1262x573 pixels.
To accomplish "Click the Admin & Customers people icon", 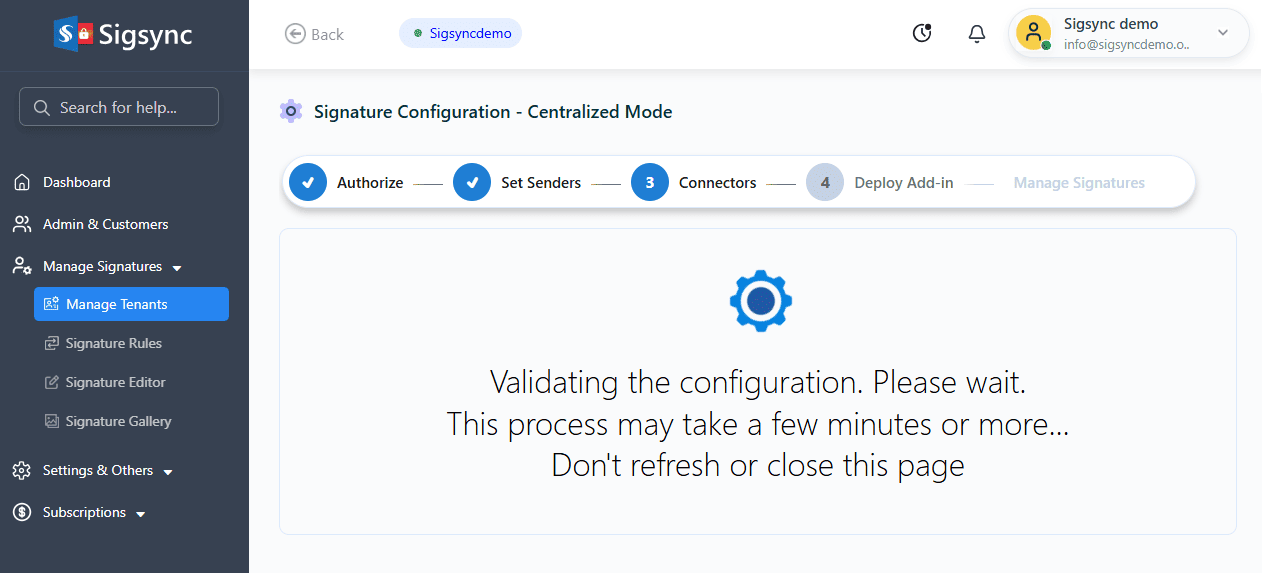I will (x=22, y=225).
